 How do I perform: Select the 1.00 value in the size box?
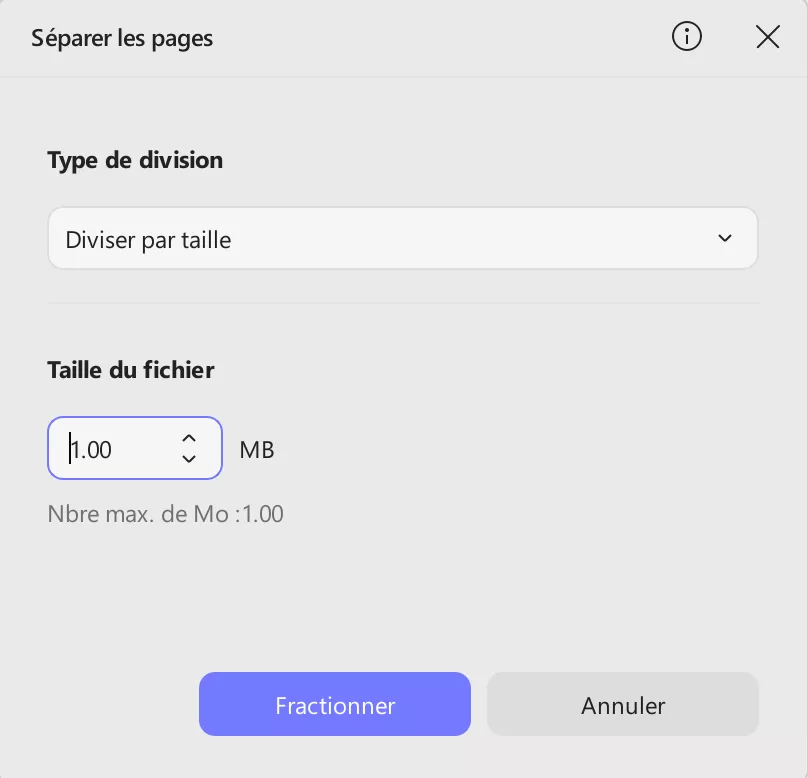pos(90,449)
